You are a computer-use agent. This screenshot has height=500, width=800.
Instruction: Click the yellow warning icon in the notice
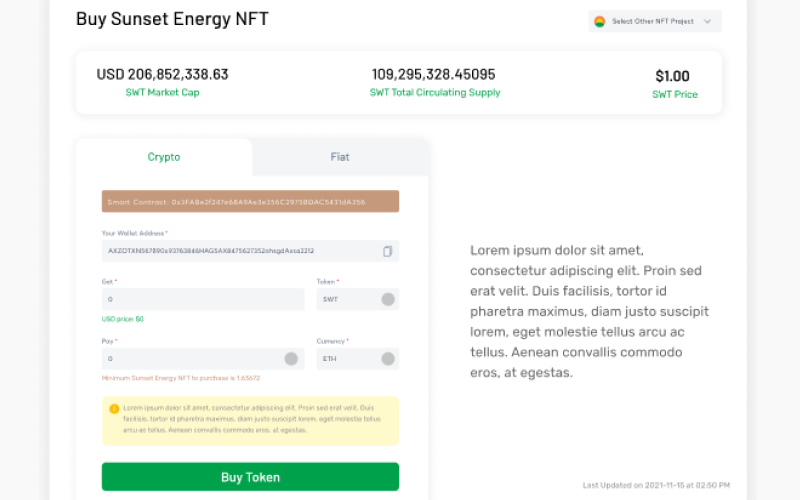(x=114, y=409)
